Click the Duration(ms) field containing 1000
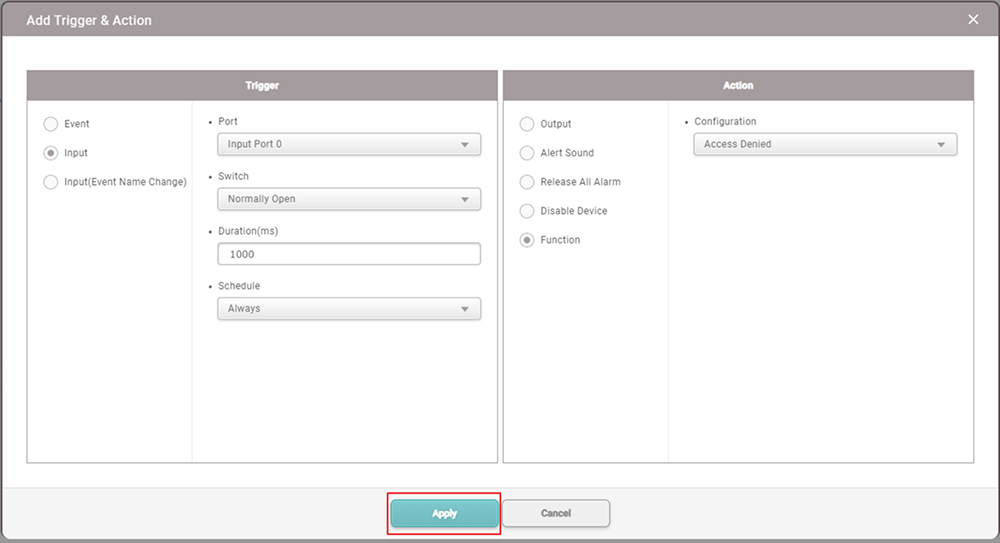This screenshot has height=543, width=1000. click(x=348, y=254)
